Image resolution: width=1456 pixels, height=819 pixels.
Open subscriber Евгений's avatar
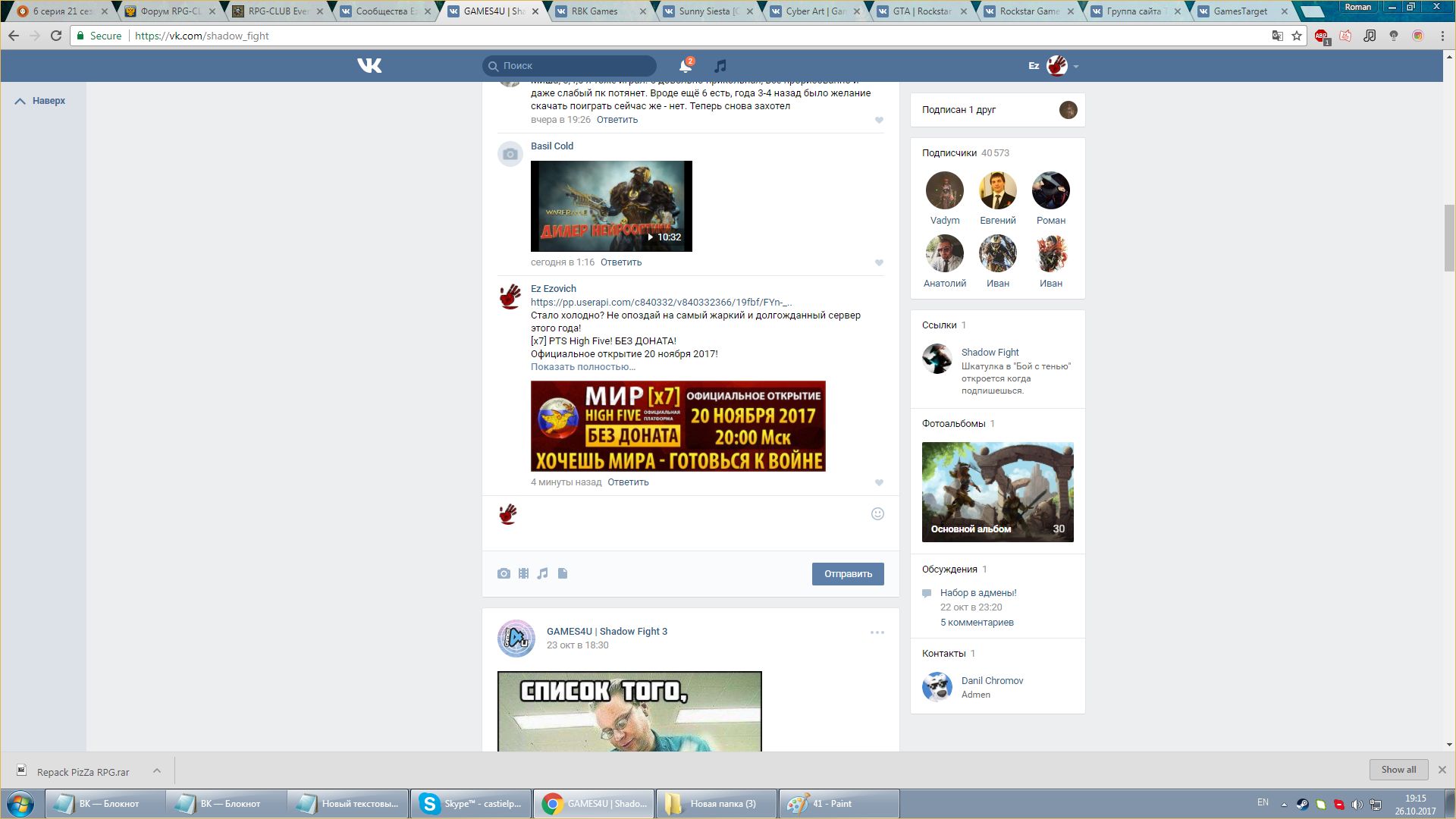tap(998, 190)
